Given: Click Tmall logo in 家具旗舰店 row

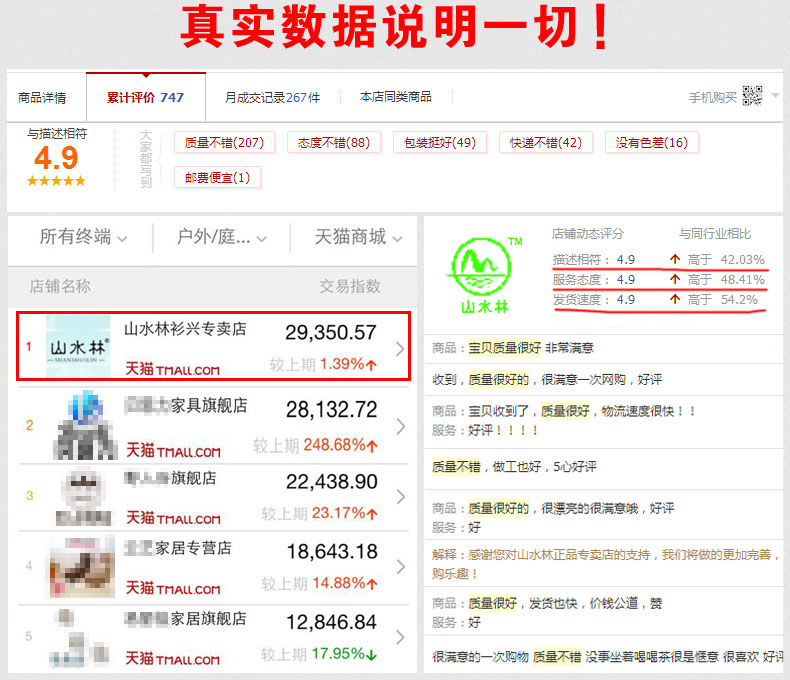Looking at the screenshot, I should click(173, 450).
